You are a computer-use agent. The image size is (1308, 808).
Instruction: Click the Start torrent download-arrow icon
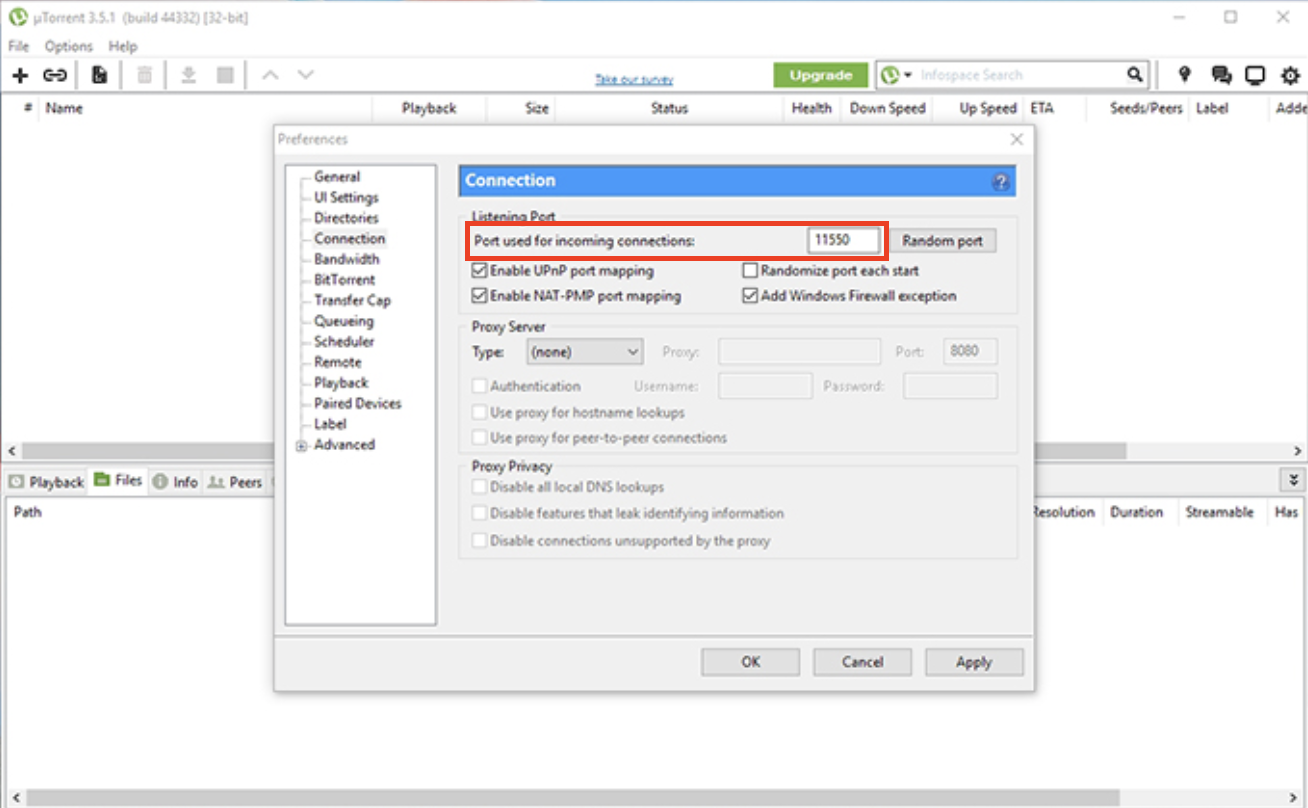click(189, 75)
